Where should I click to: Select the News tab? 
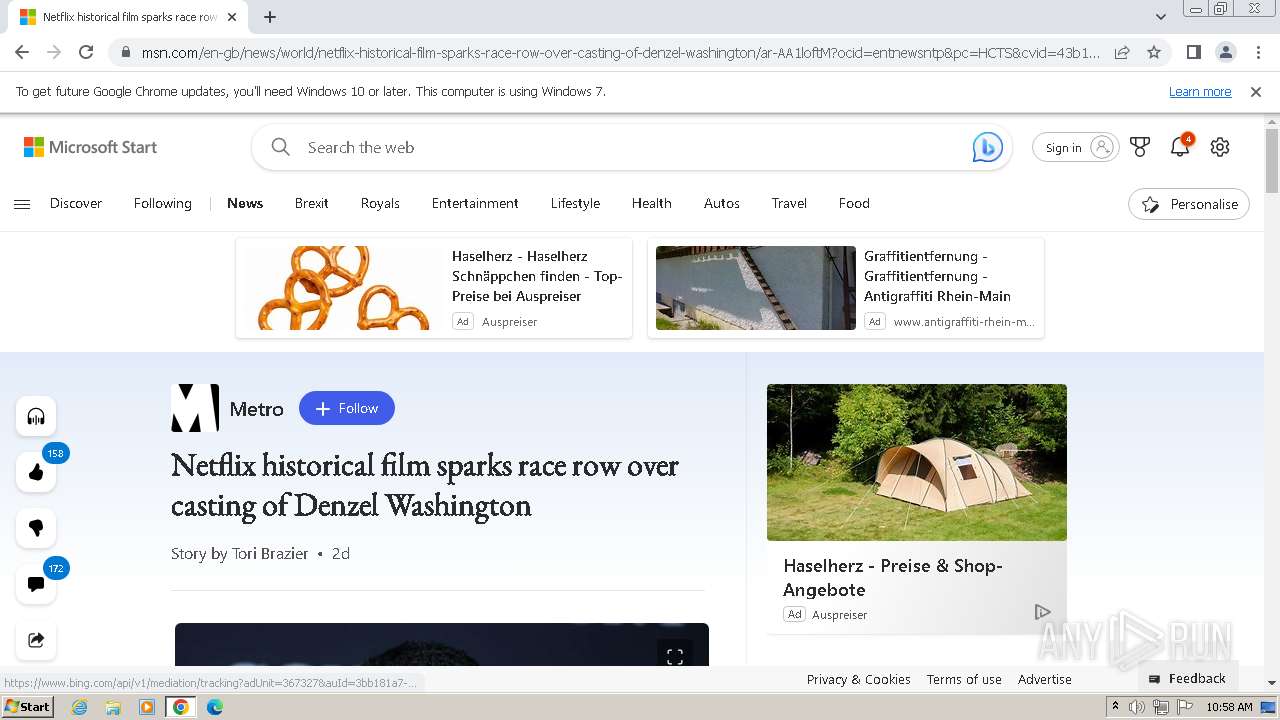tap(245, 203)
